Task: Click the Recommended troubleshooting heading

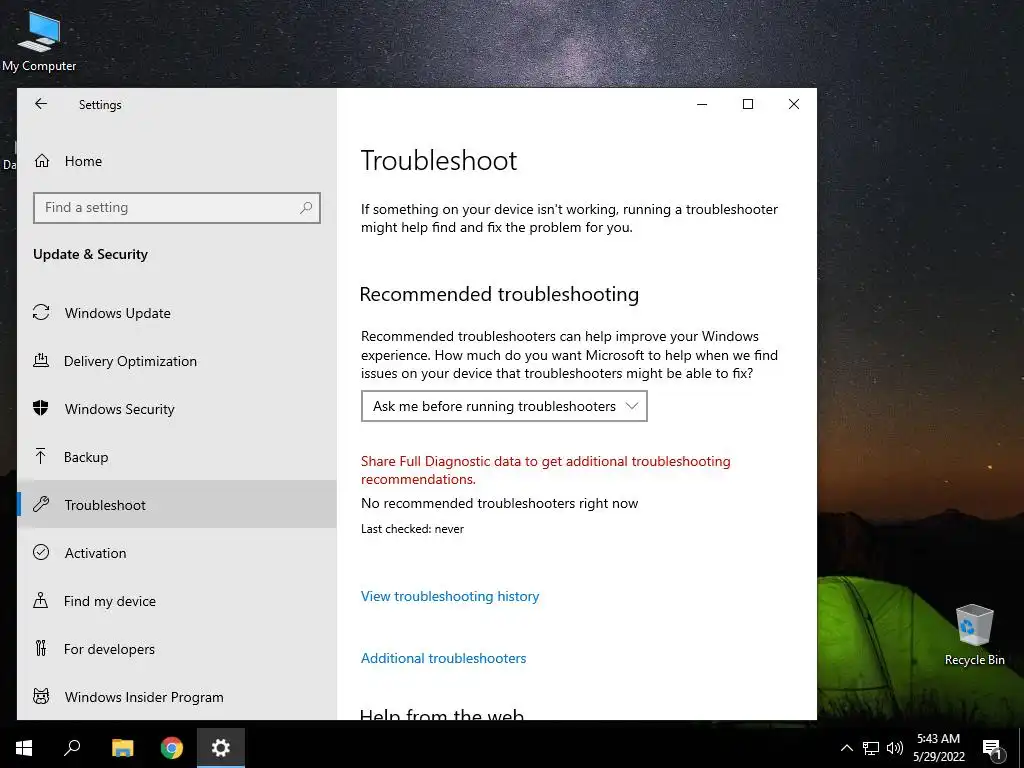Action: pos(500,295)
